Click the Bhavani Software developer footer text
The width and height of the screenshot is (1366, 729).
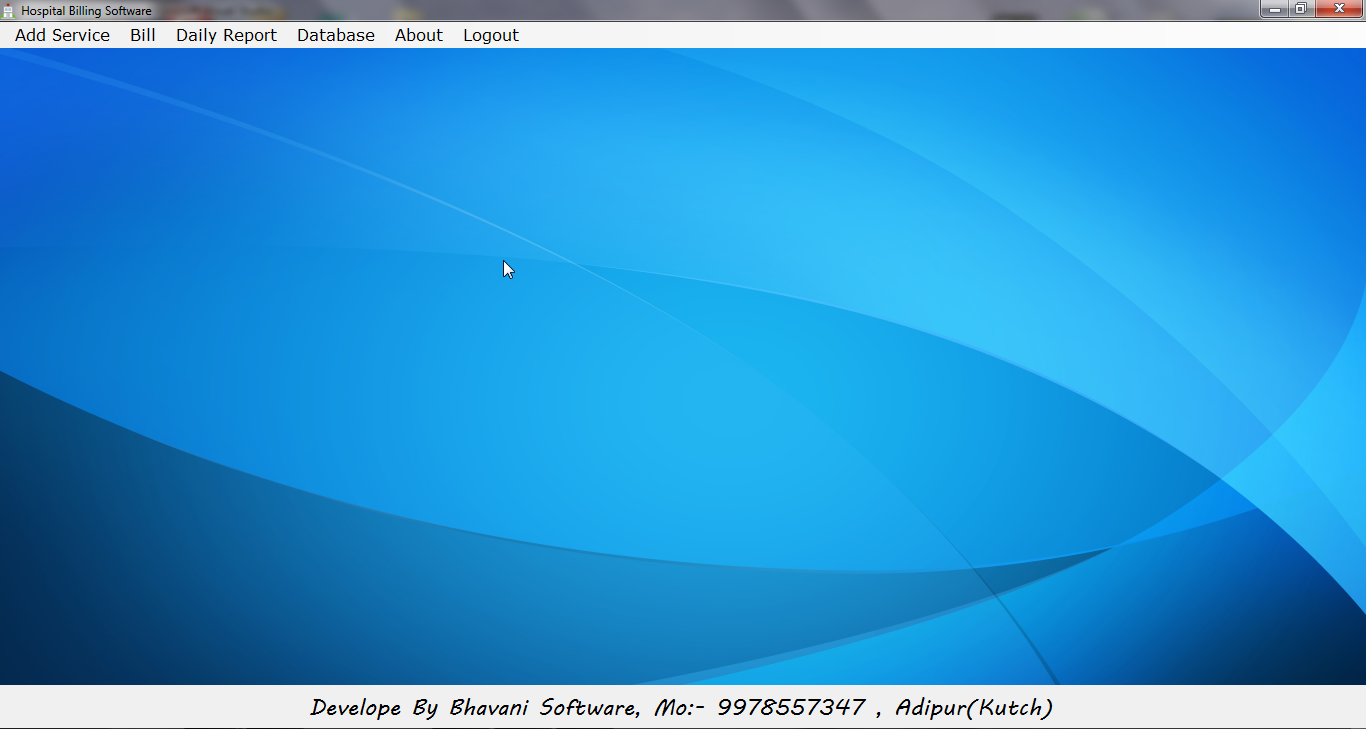click(682, 708)
